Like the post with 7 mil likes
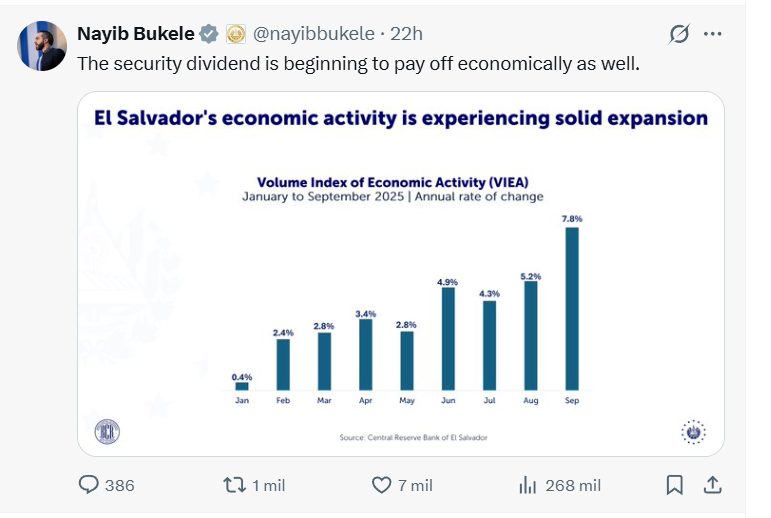Viewport: 771px width, 518px height. tap(382, 485)
